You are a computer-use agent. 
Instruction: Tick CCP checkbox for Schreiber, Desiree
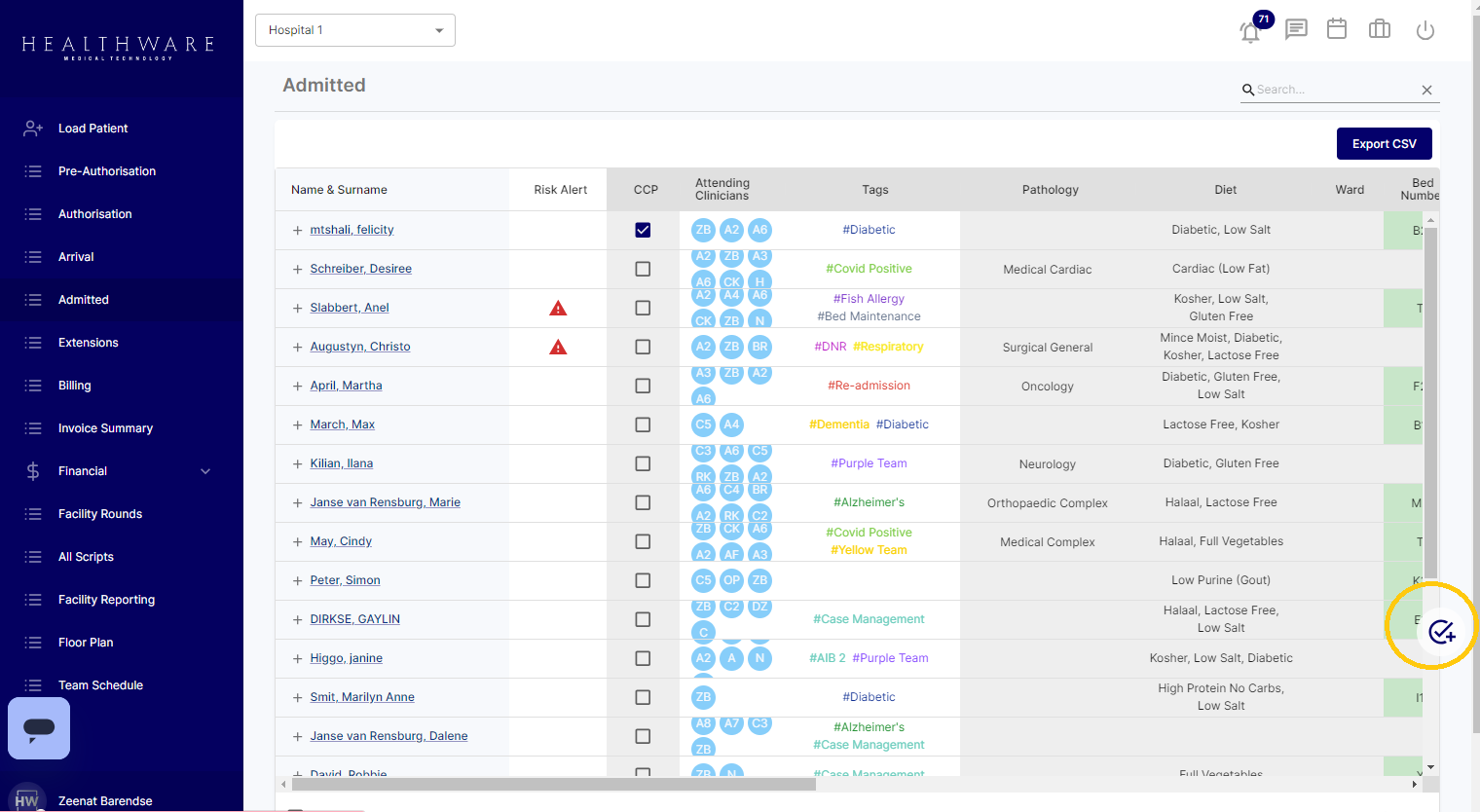click(x=643, y=269)
